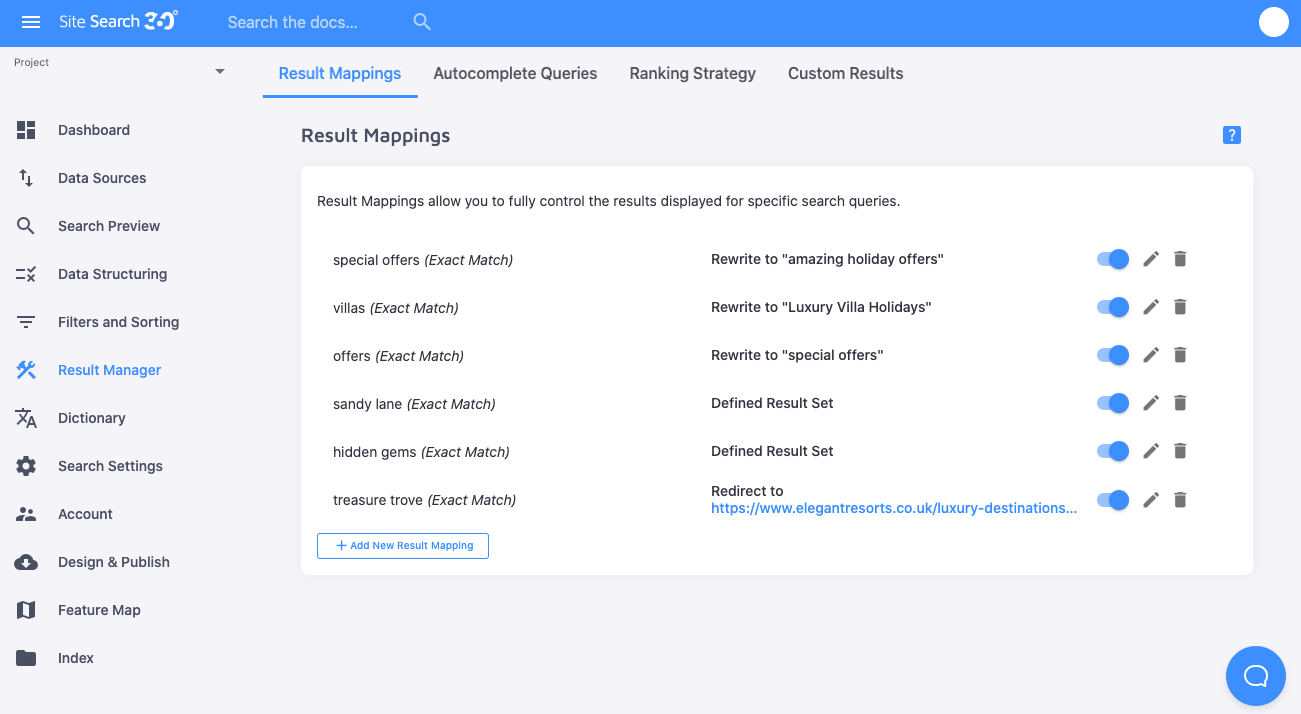Open the Custom Results tab
This screenshot has height=714, width=1301.
pos(845,73)
